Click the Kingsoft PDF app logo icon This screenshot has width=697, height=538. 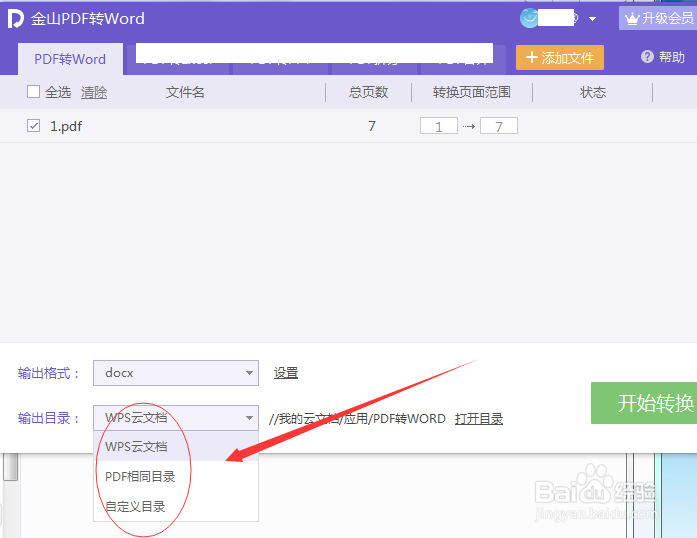[16, 19]
